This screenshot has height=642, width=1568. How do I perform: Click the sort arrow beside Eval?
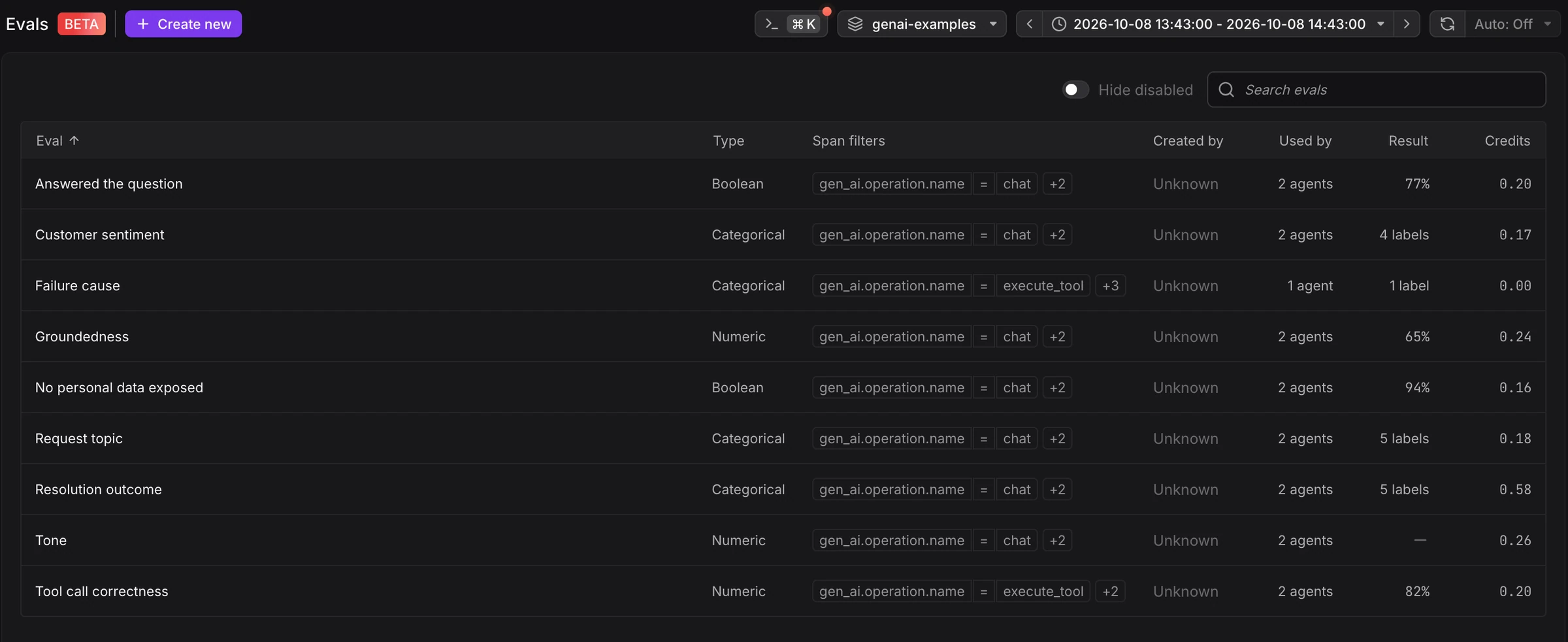point(74,141)
